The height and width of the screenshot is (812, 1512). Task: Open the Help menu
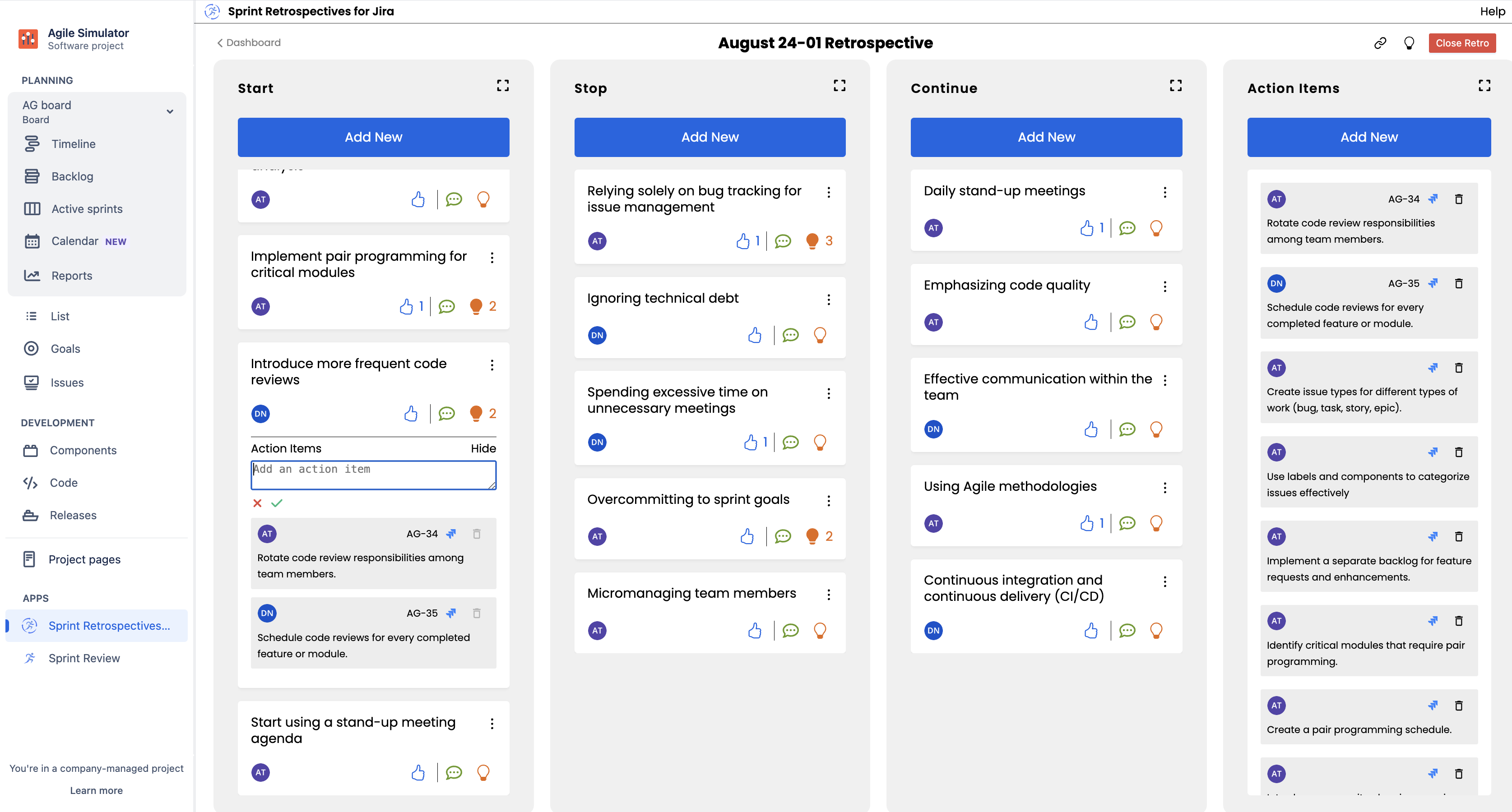tap(1492, 11)
